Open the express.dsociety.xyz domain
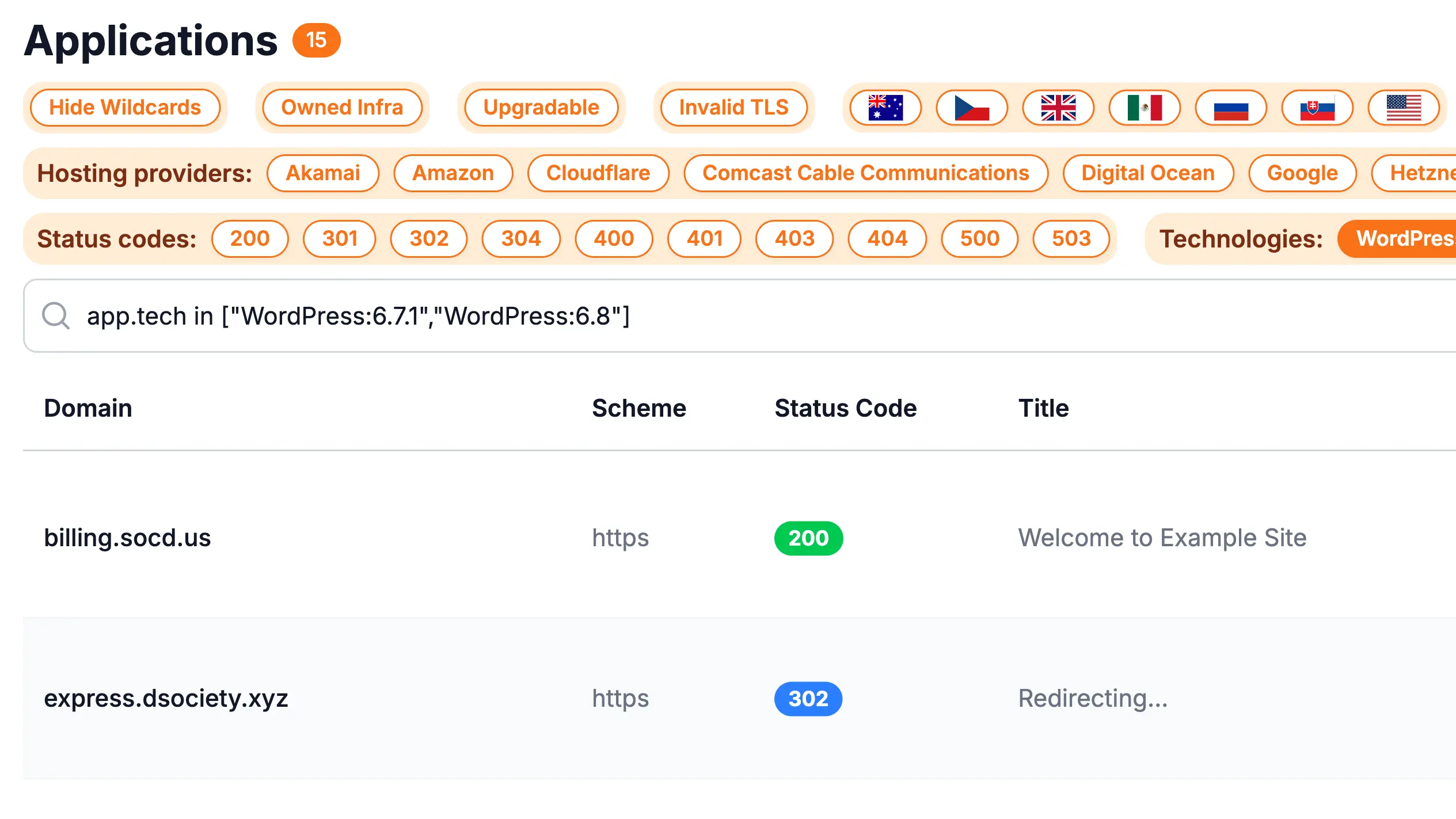This screenshot has height=819, width=1456. (x=166, y=699)
